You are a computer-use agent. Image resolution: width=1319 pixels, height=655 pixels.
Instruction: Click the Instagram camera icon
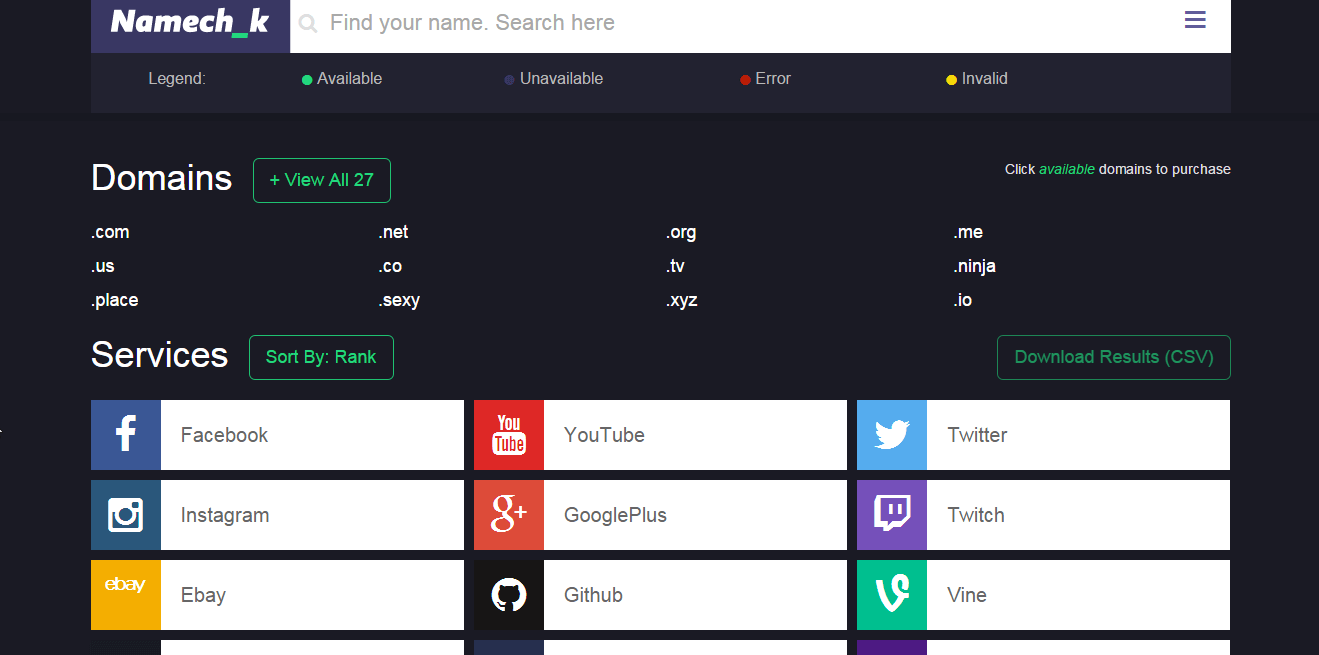pos(126,515)
